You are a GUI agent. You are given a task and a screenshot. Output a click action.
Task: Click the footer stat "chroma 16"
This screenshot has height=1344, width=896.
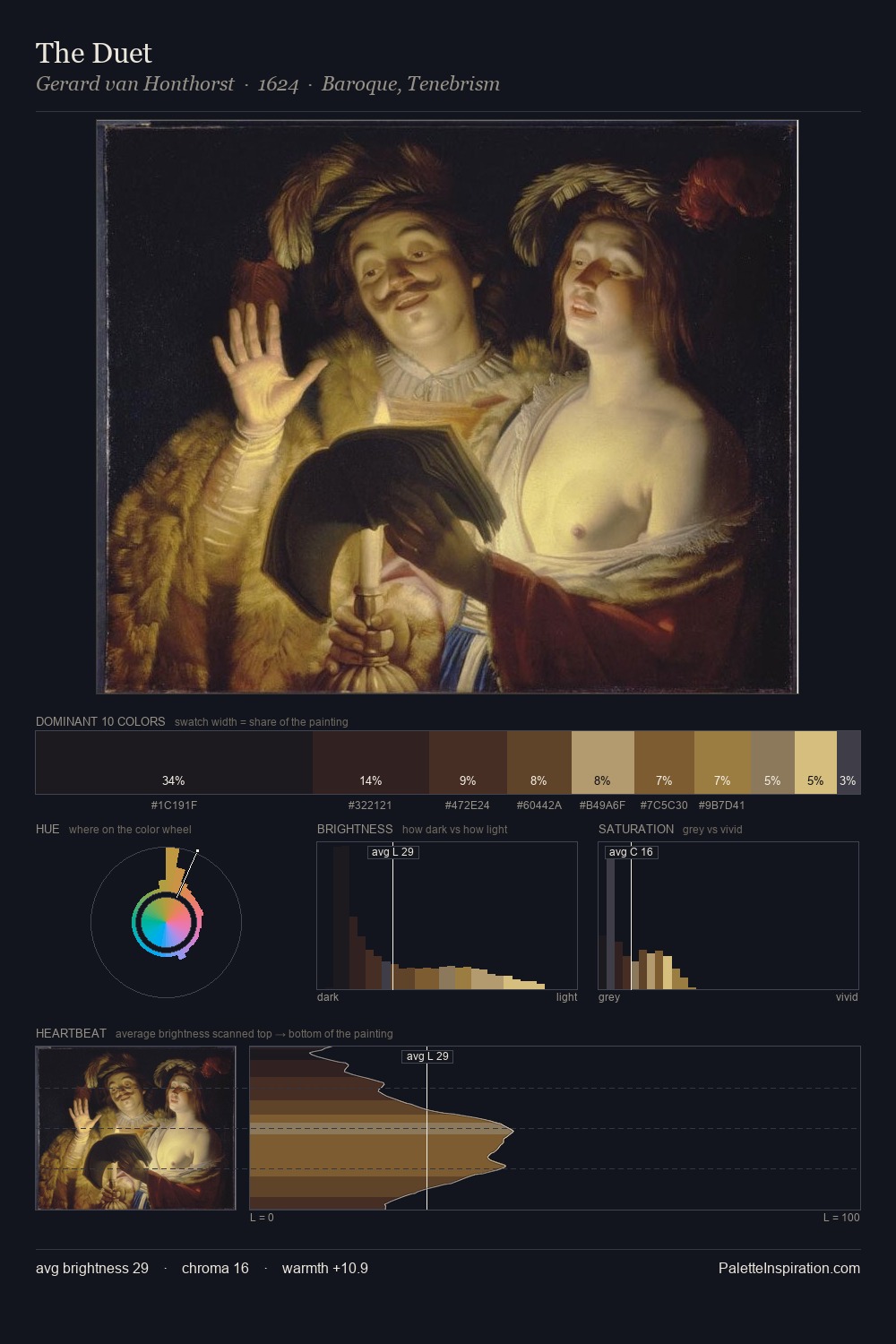tap(215, 1268)
